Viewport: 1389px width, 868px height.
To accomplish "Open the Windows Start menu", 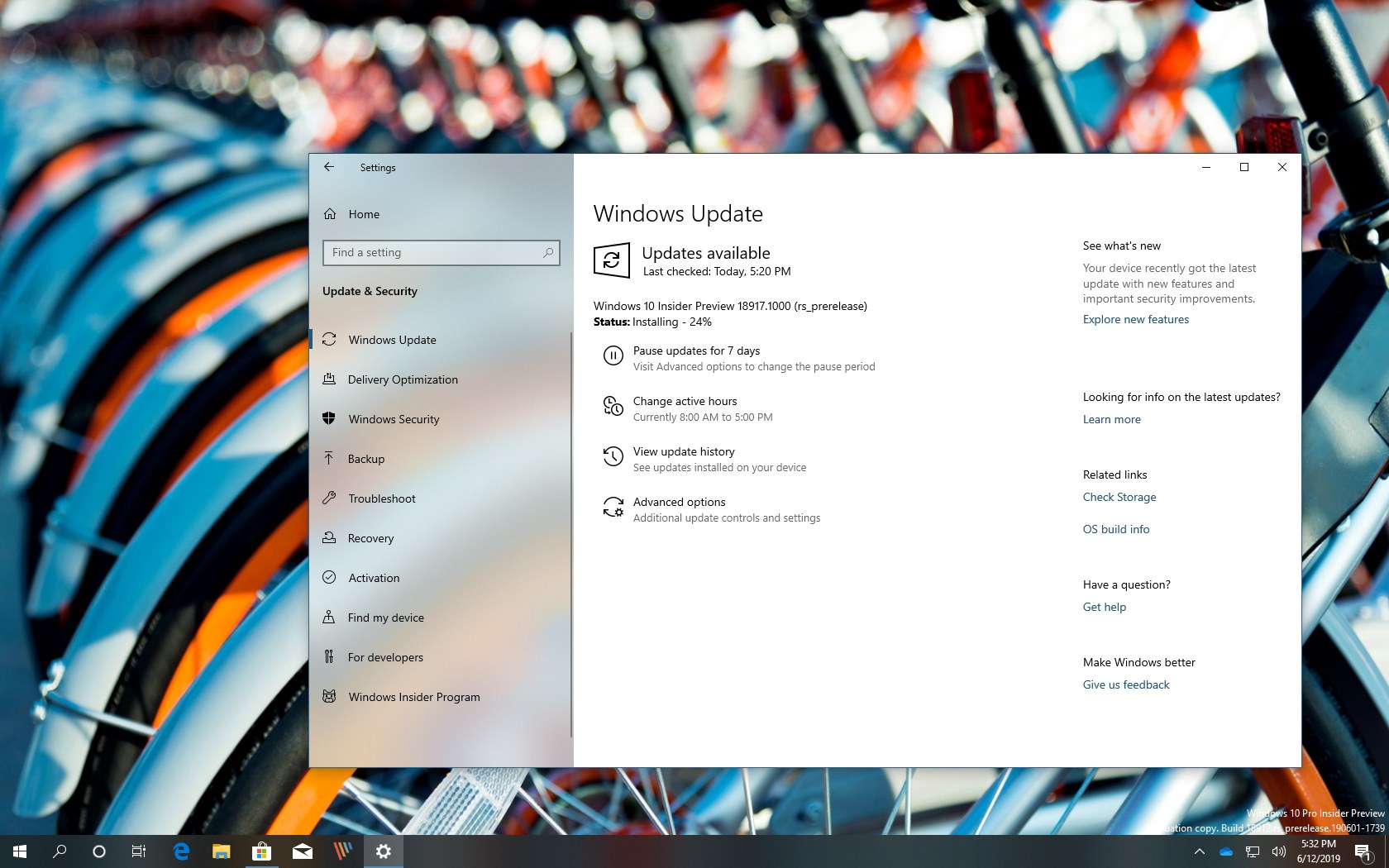I will pyautogui.click(x=20, y=851).
